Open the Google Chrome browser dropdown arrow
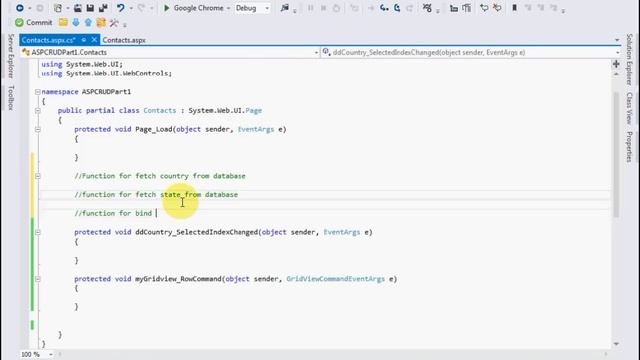640x360 pixels. (228, 8)
